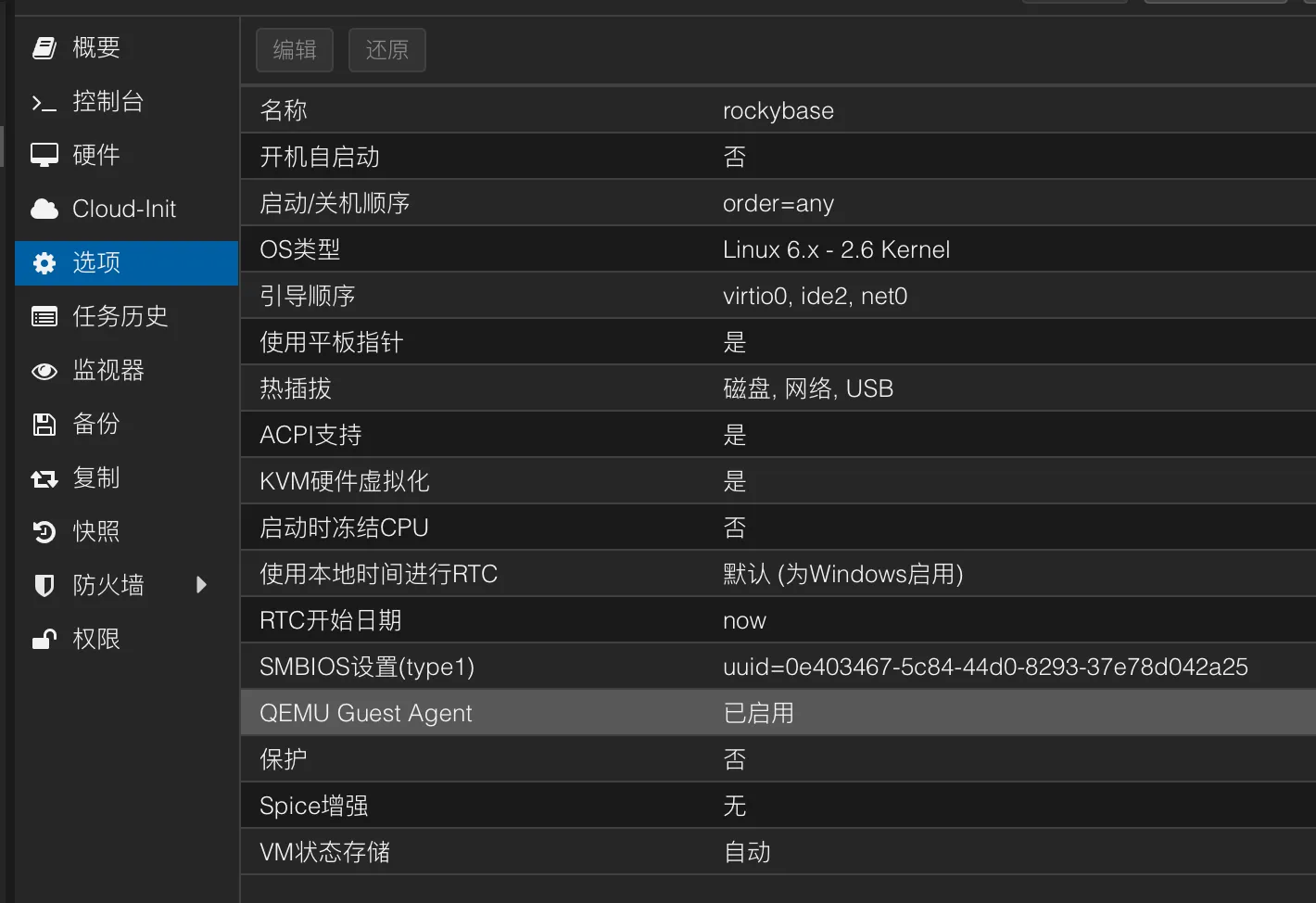Toggle the KVM硬件虚拟化 option
The height and width of the screenshot is (903, 1316).
click(x=649, y=480)
